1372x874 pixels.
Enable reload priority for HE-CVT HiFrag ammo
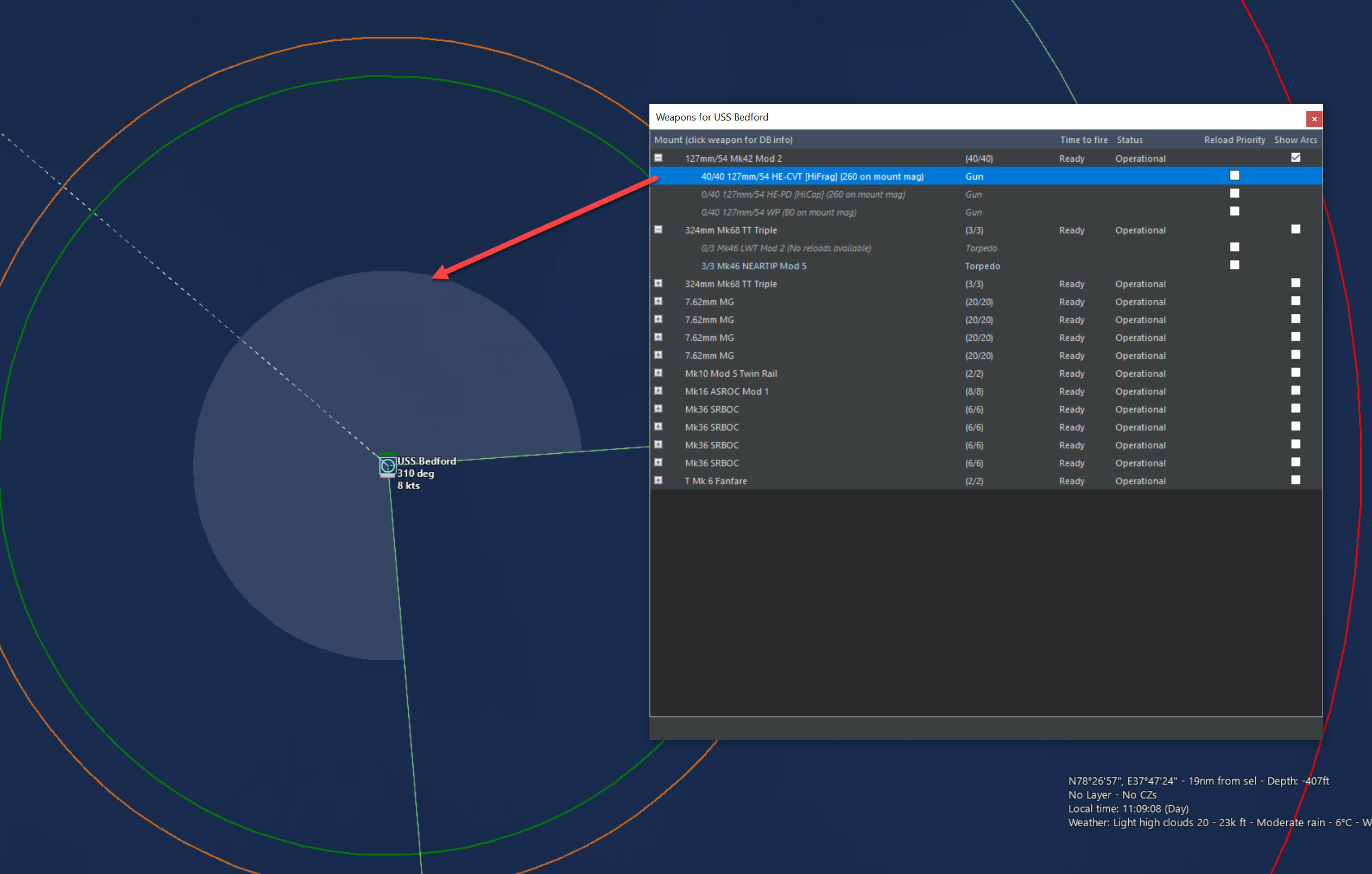click(1234, 175)
